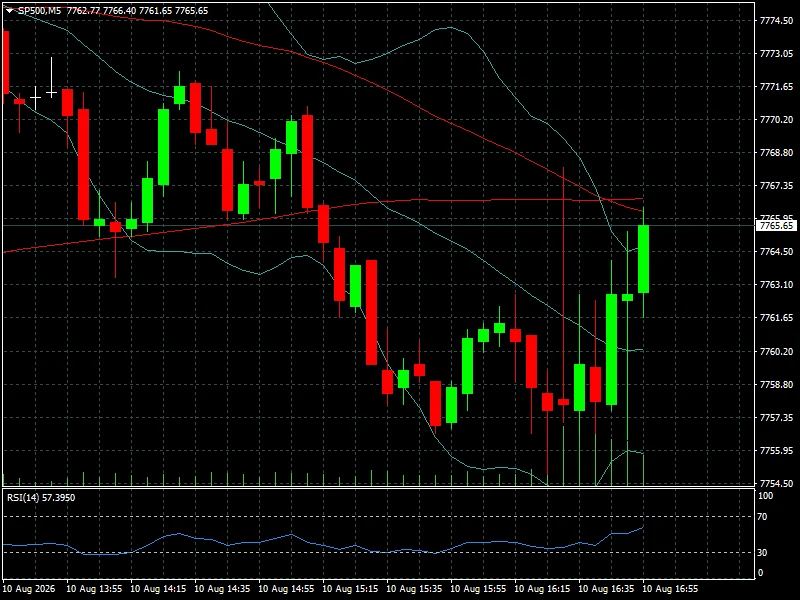Click the highlighted current price label 7765.65
Image resolution: width=800 pixels, height=600 pixels.
(x=776, y=226)
